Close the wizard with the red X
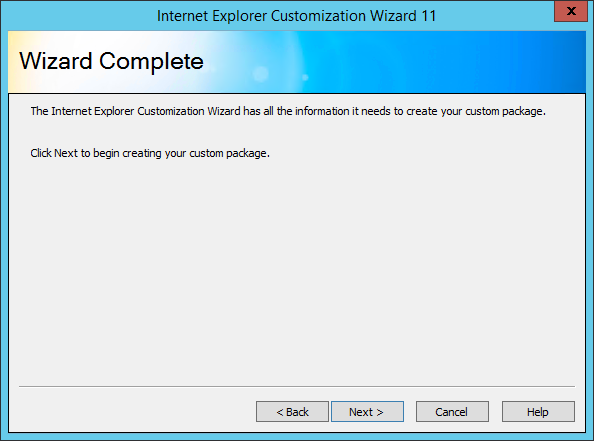This screenshot has width=594, height=441. 571,11
